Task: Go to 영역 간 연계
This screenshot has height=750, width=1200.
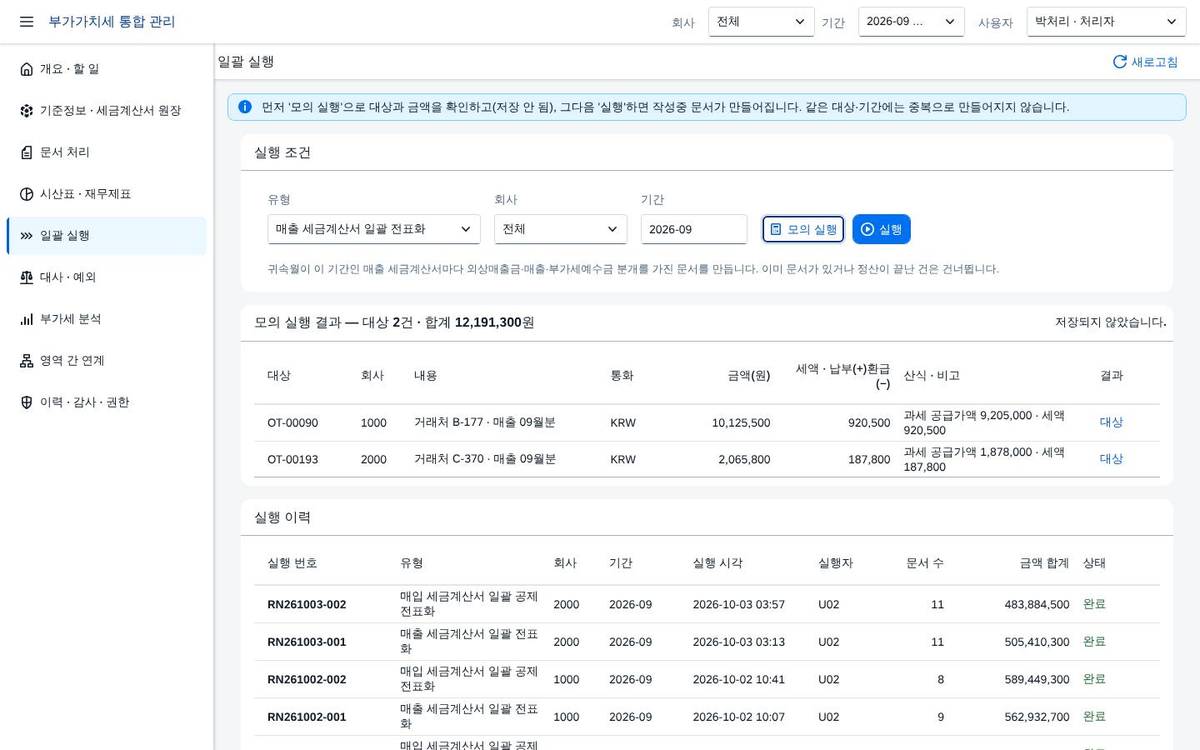Action: [x=106, y=361]
